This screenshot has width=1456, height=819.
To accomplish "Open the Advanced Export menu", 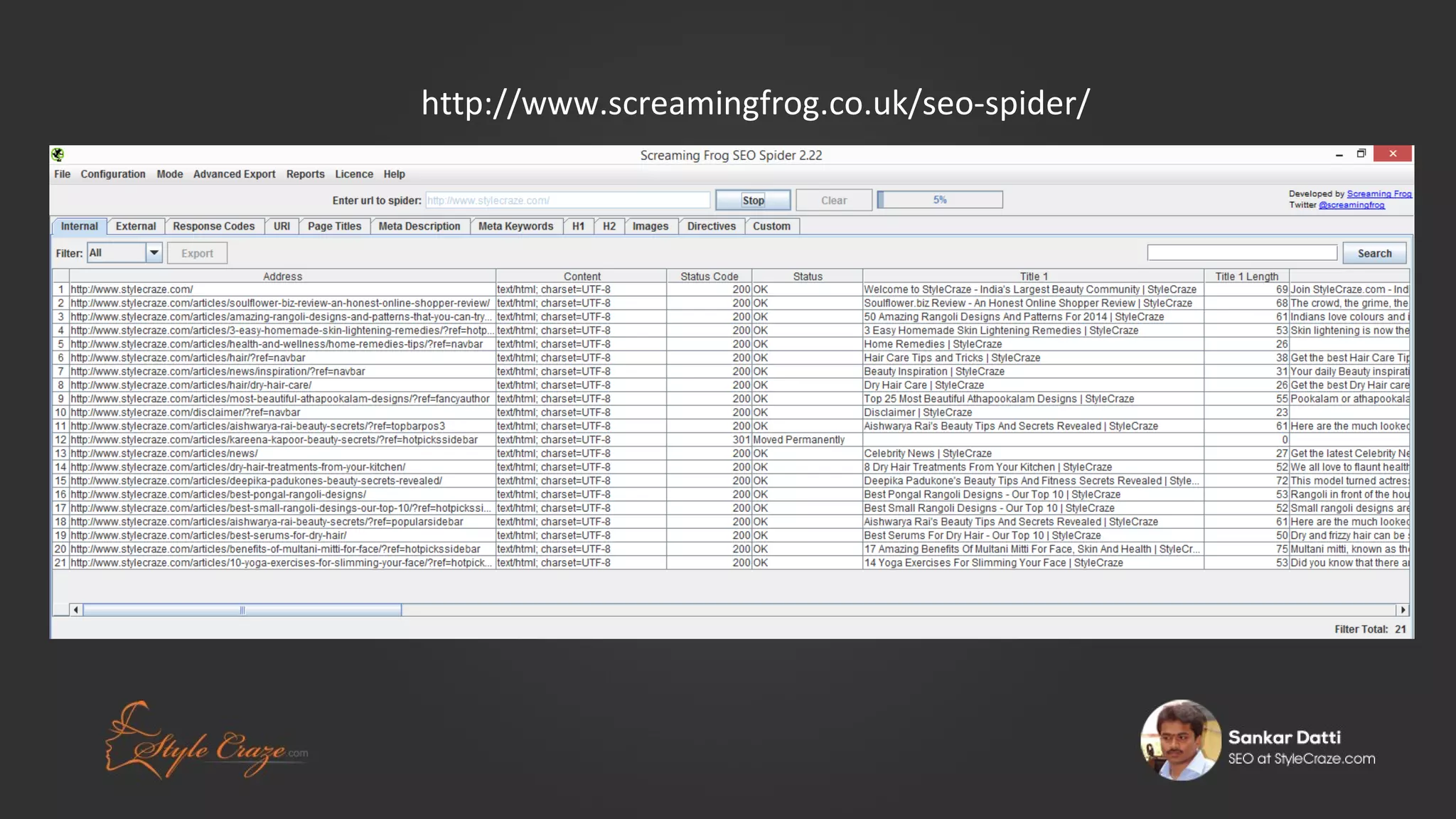I will click(234, 174).
